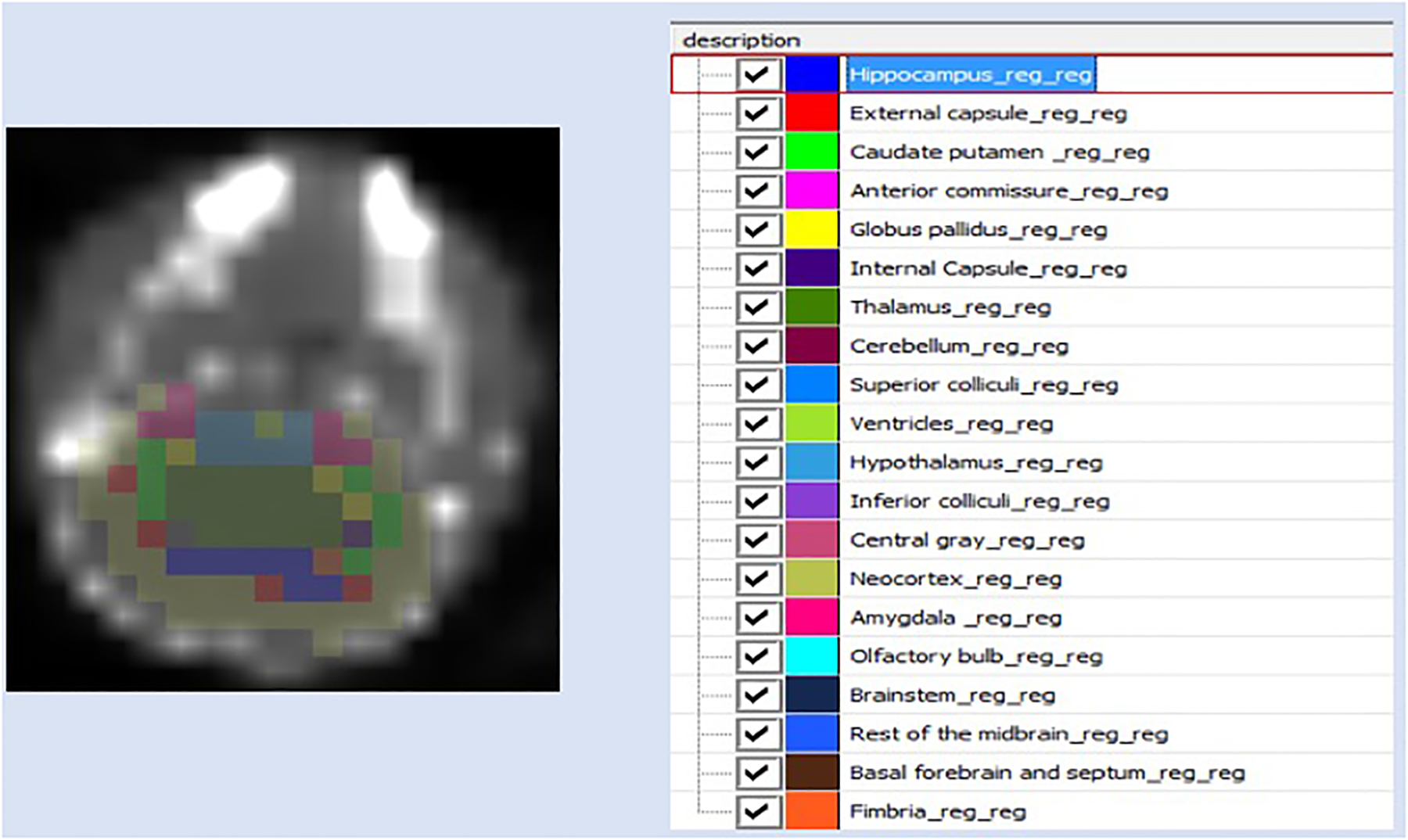
Task: Click the magenta Anterior commissure swatch
Action: (x=812, y=190)
